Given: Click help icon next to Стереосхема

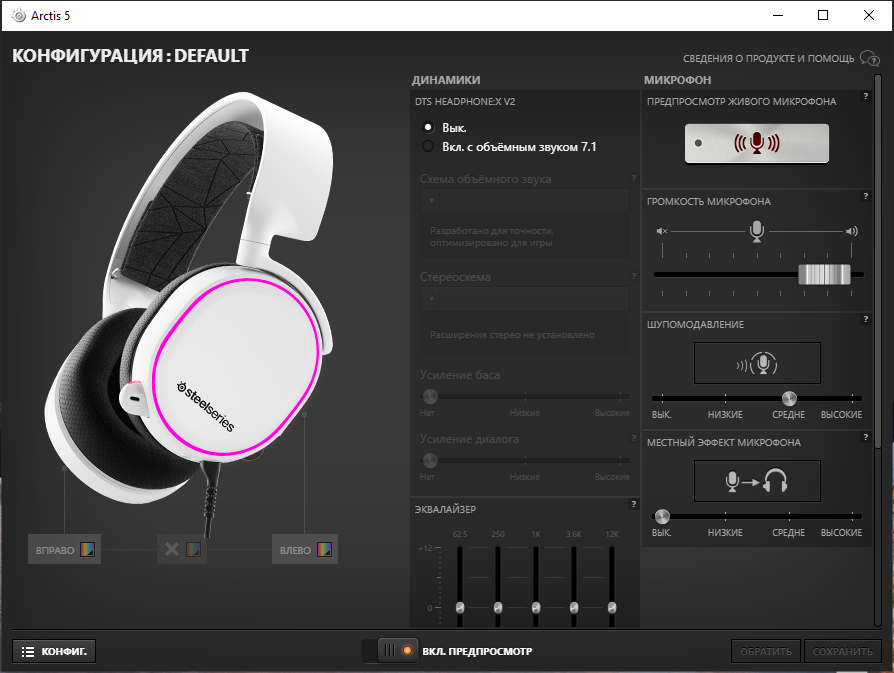Looking at the screenshot, I should click(633, 276).
